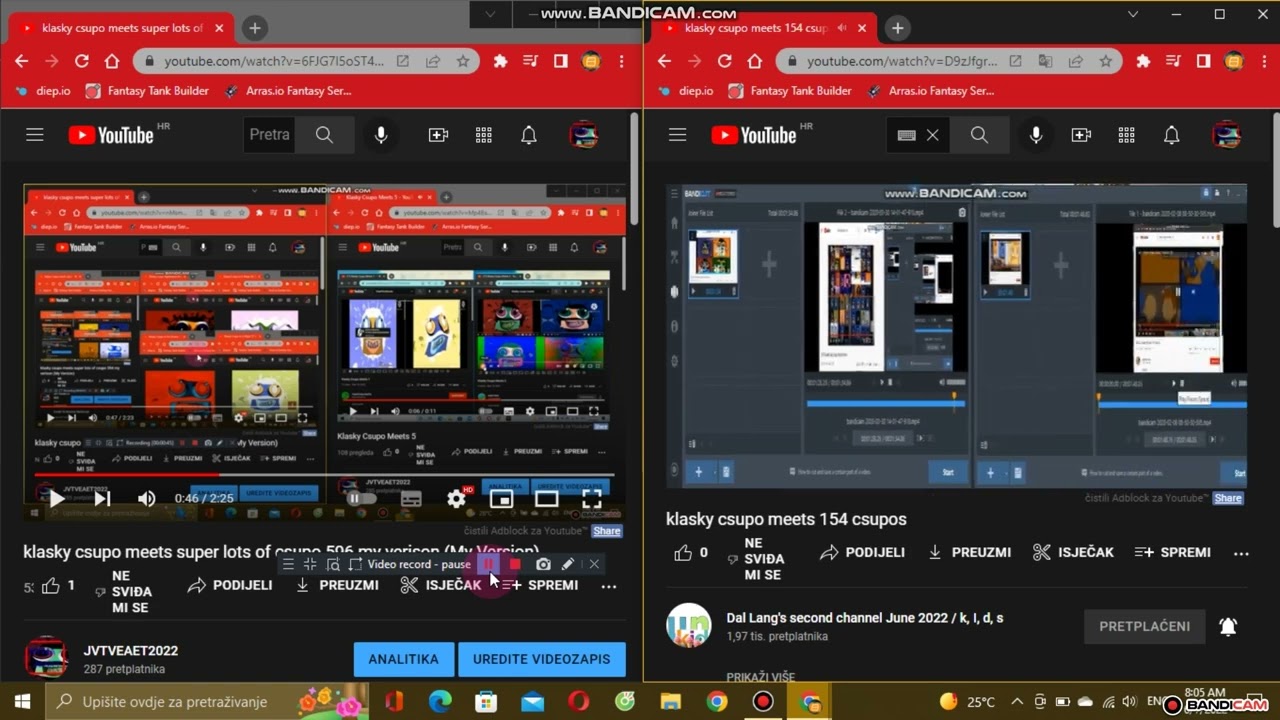Viewport: 1280px width, 720px height.
Task: Click ISJEČAK clip button under right video
Action: [x=1072, y=552]
